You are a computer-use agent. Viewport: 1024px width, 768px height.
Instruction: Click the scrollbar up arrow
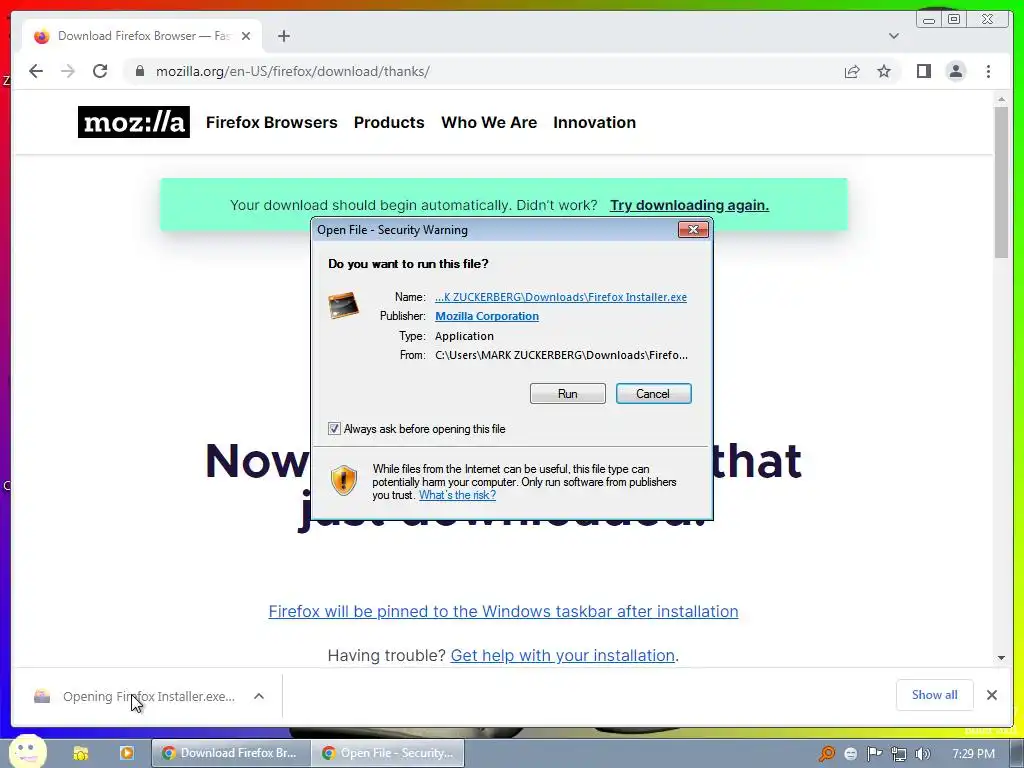click(x=1001, y=99)
